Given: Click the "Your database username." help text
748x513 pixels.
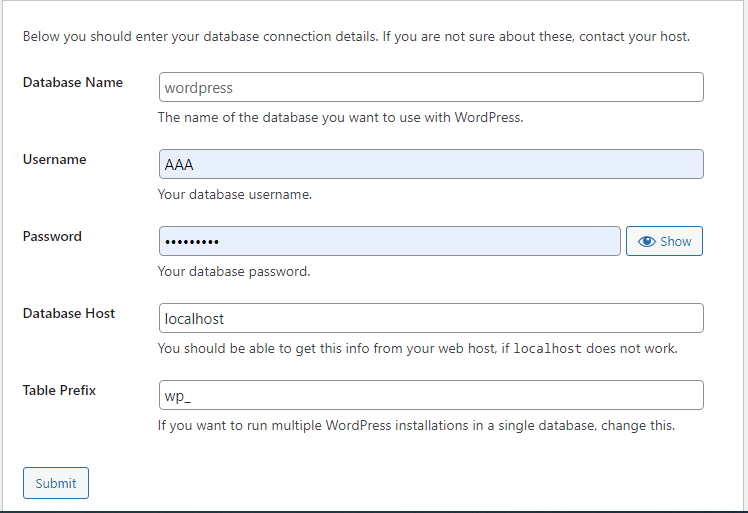Looking at the screenshot, I should (x=235, y=194).
